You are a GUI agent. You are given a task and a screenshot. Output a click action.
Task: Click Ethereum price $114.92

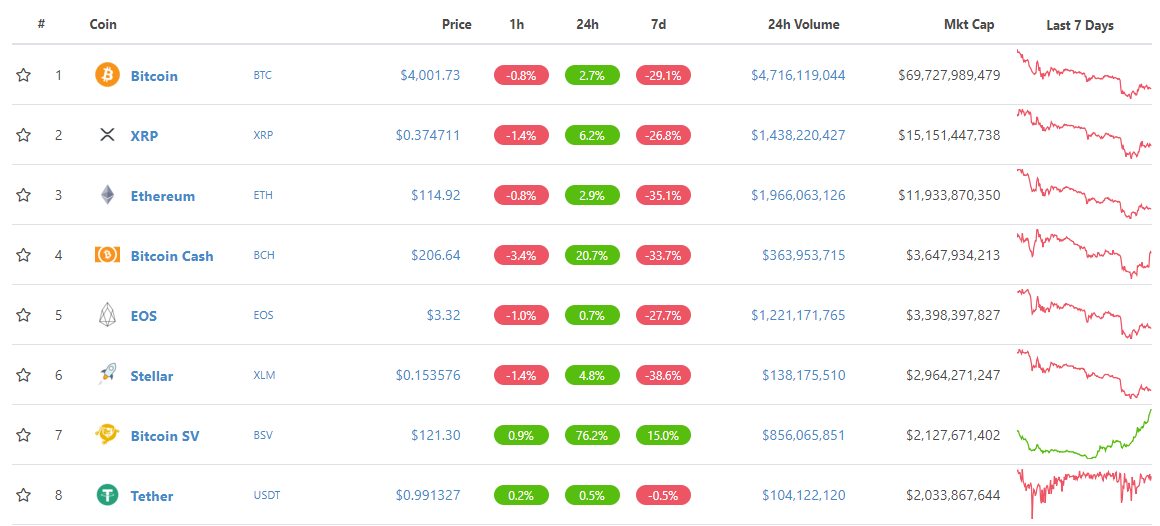(x=436, y=195)
